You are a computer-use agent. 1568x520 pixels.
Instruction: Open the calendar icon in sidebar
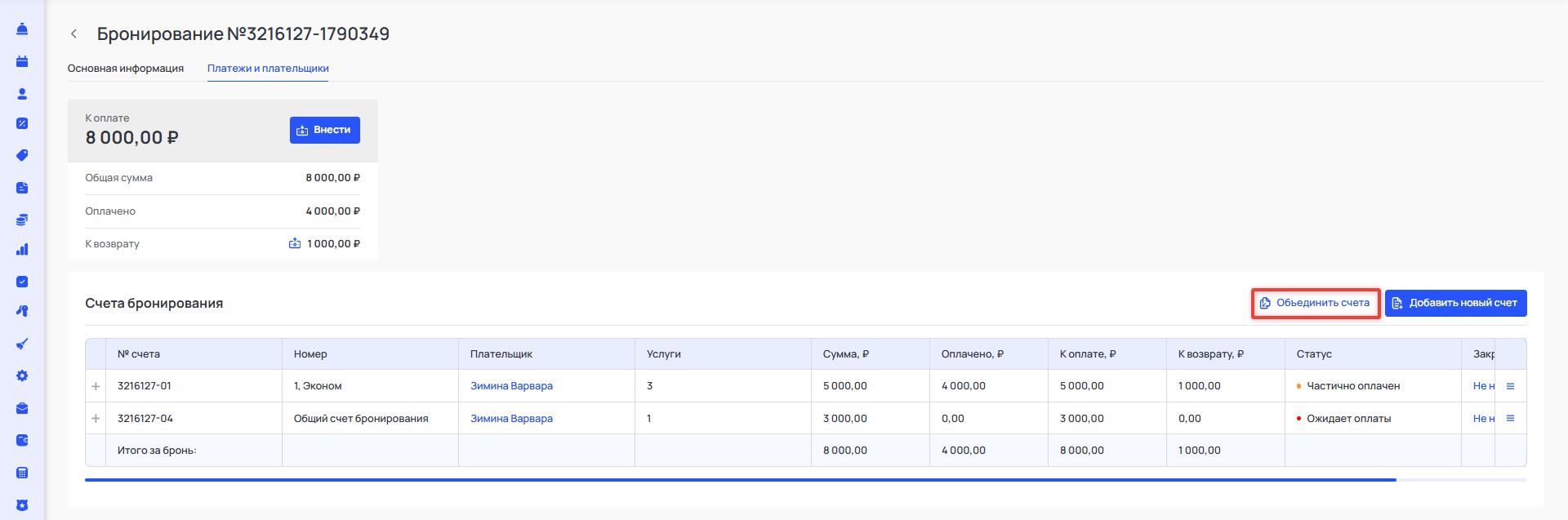22,61
